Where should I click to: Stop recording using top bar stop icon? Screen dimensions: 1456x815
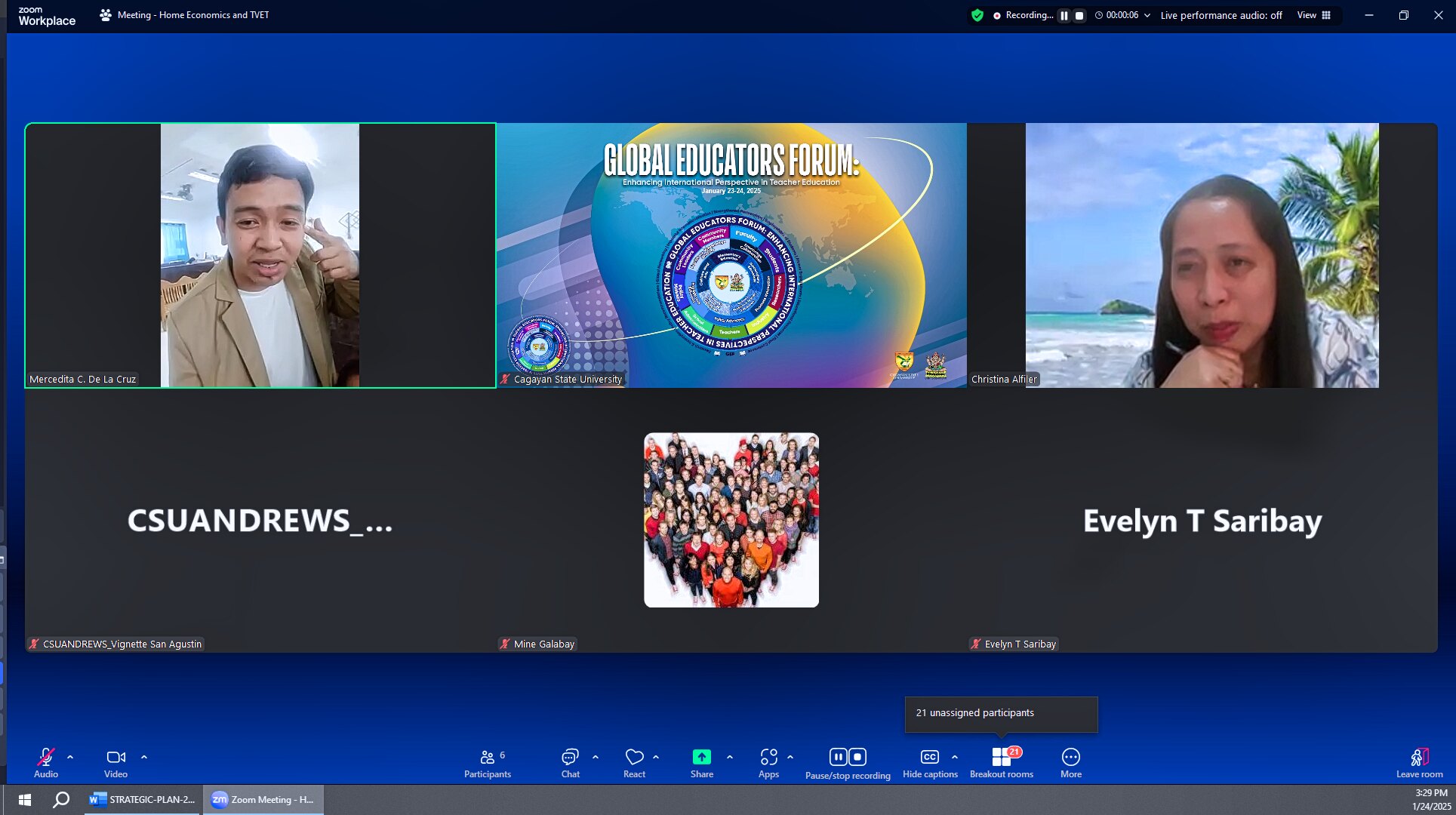[x=1079, y=15]
